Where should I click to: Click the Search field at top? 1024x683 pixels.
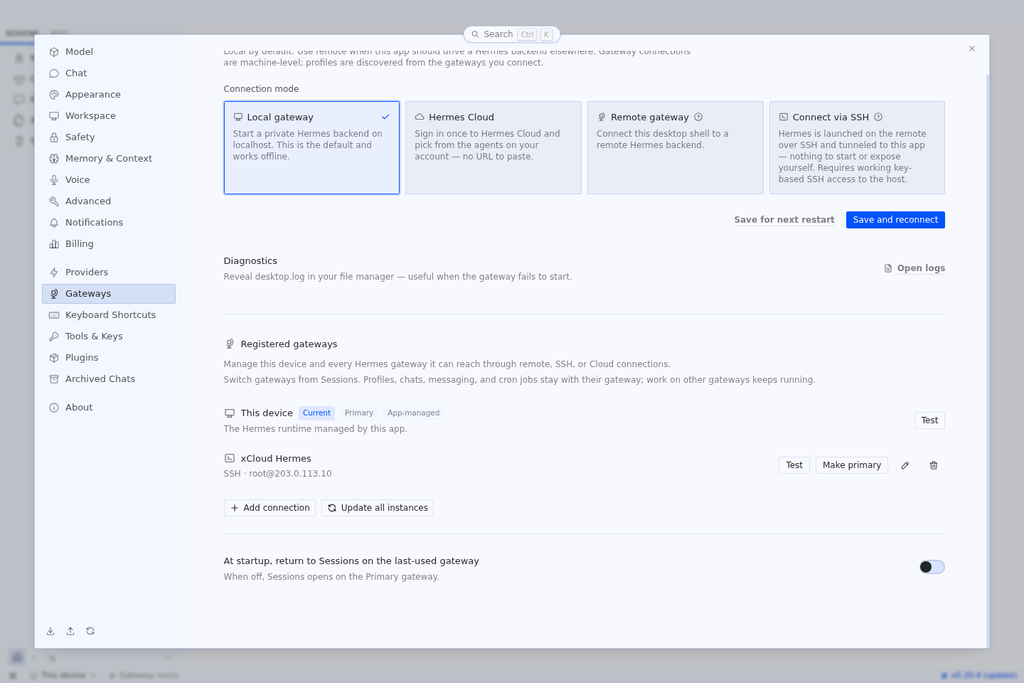coord(511,34)
